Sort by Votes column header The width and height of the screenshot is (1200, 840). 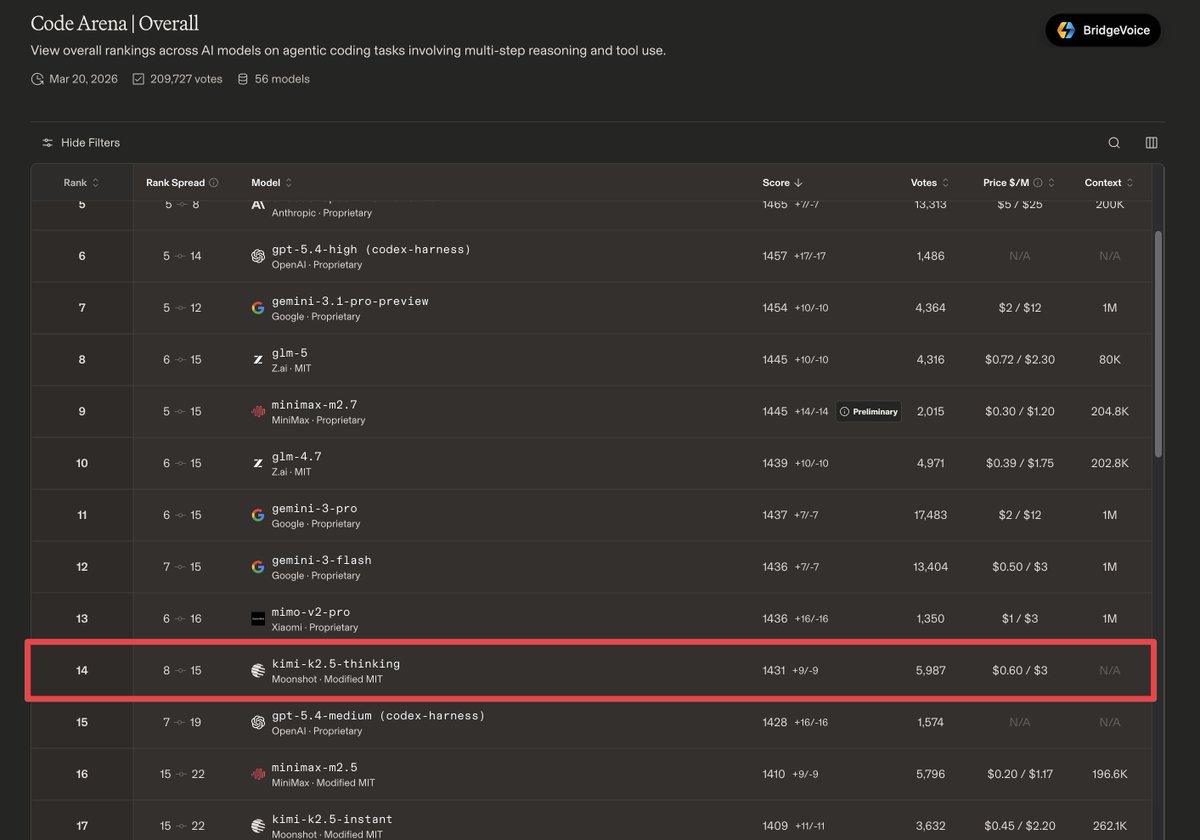point(930,183)
